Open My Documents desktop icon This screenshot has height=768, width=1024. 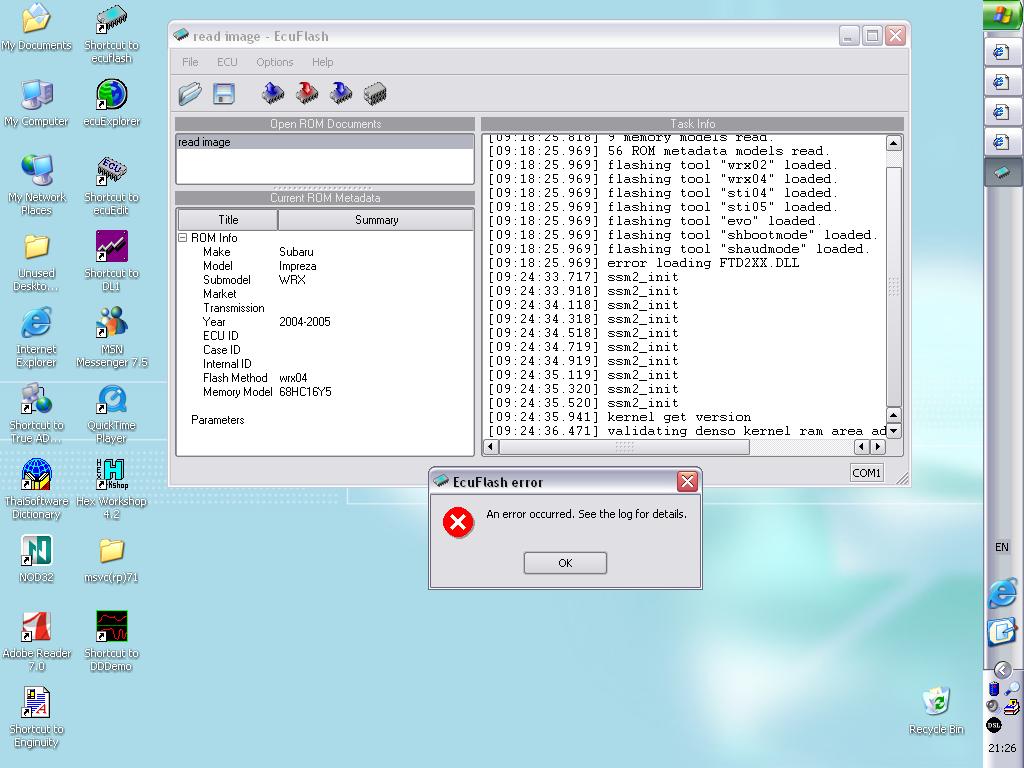pos(36,27)
